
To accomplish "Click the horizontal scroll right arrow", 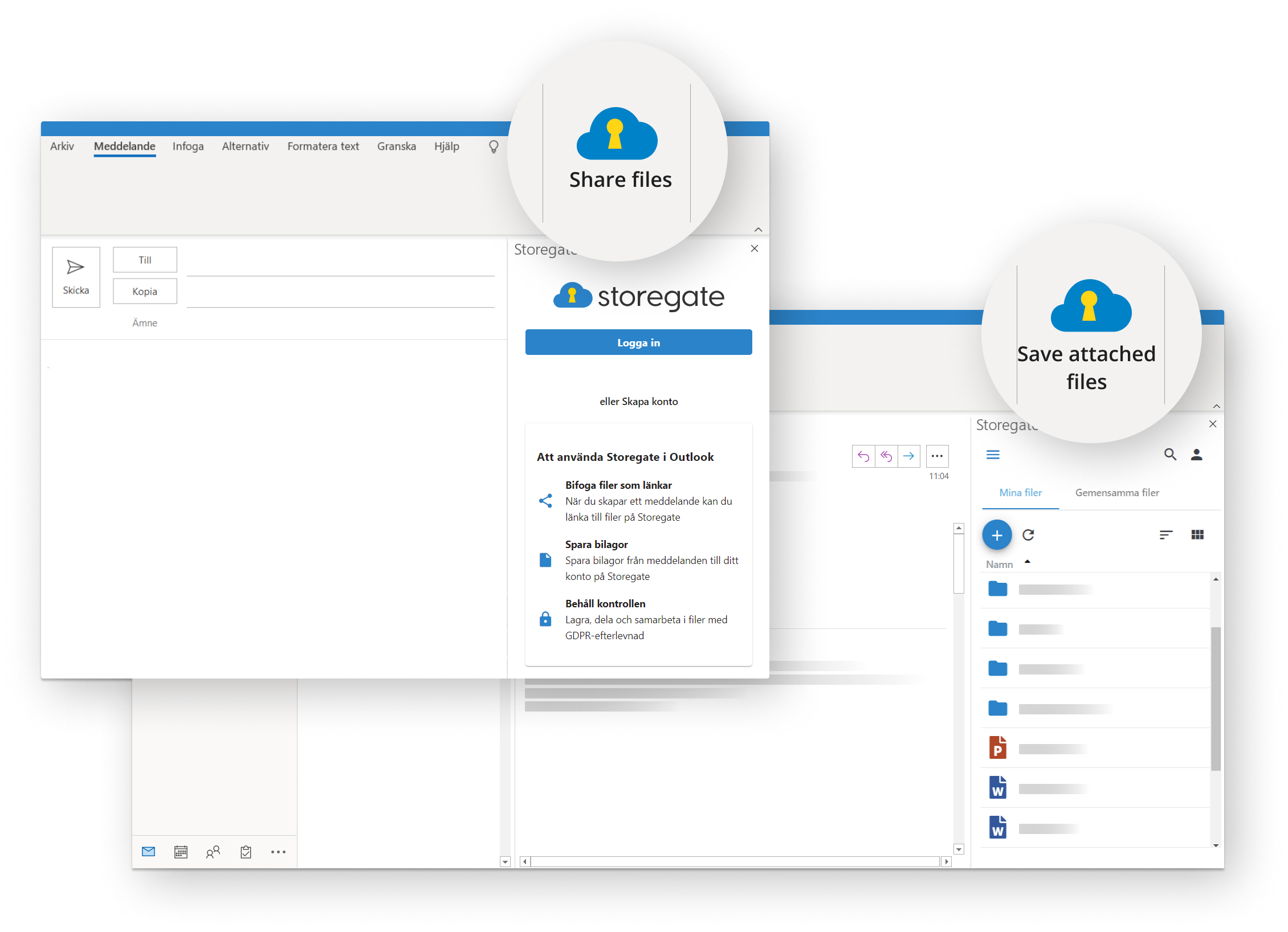I will point(947,861).
